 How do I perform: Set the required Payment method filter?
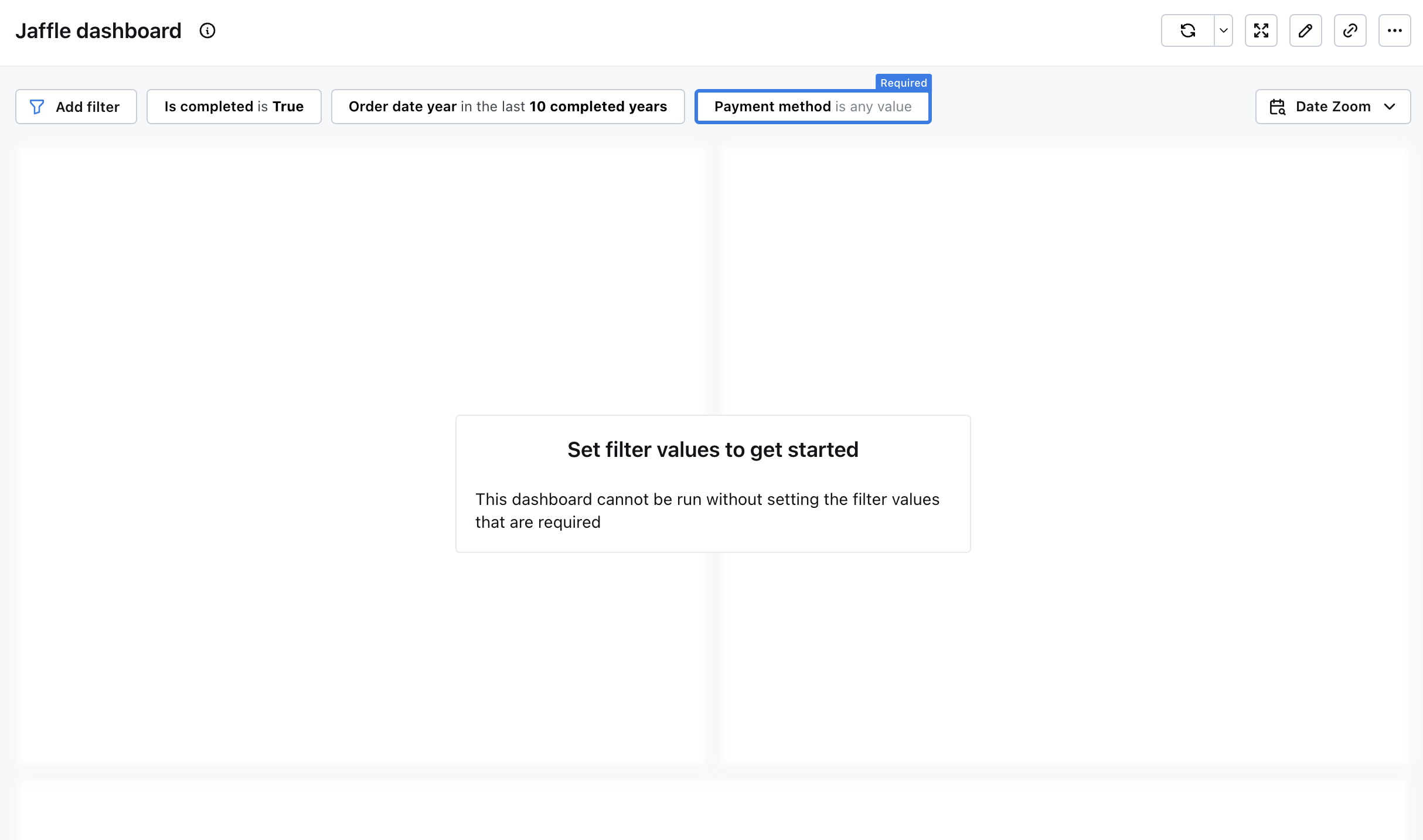tap(812, 107)
